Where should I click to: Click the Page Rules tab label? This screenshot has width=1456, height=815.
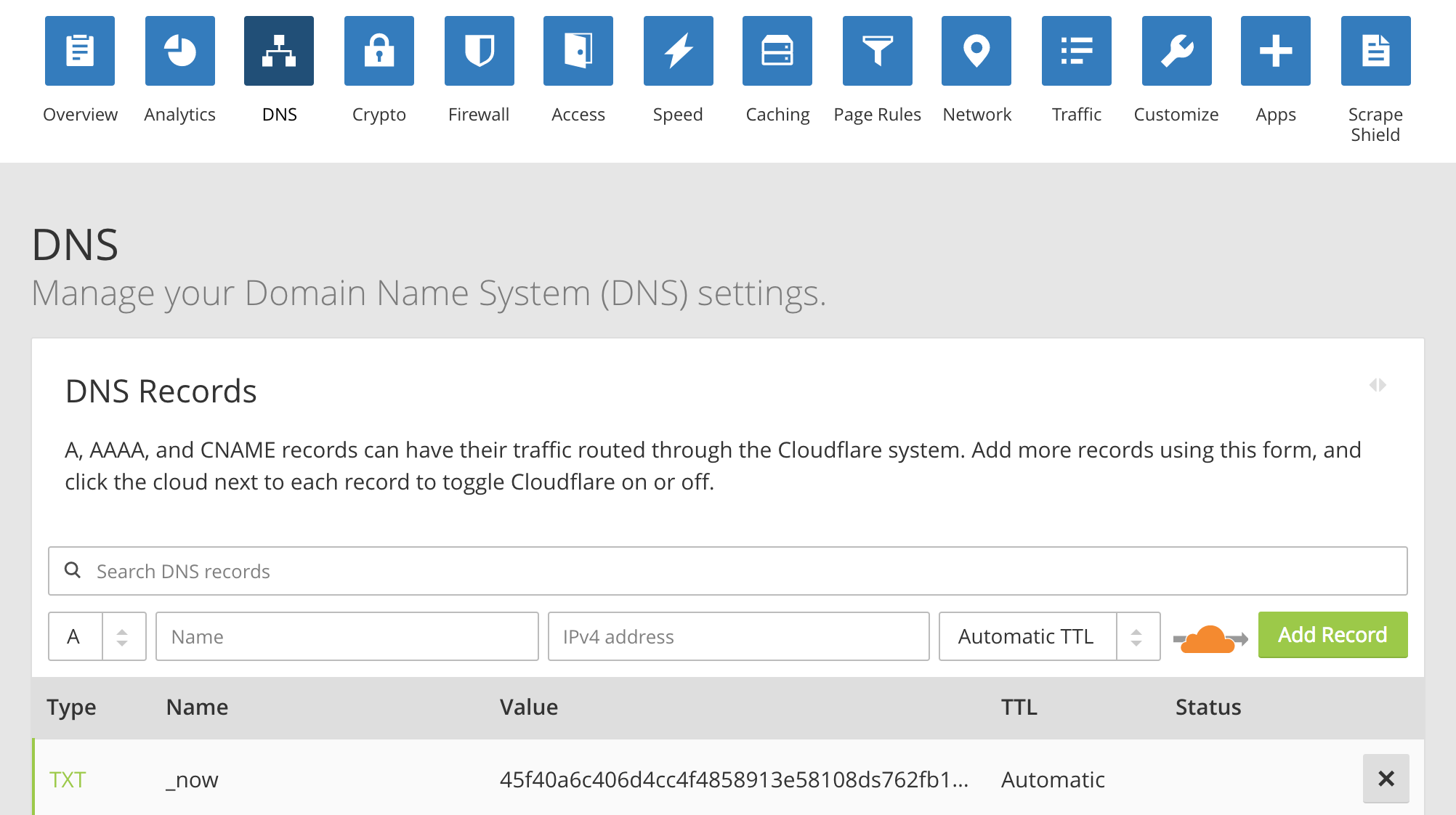pyautogui.click(x=878, y=115)
